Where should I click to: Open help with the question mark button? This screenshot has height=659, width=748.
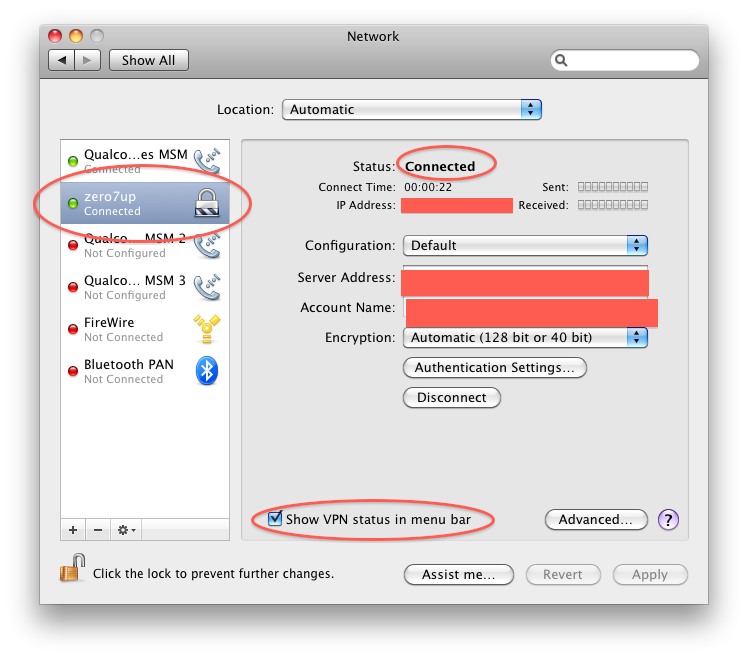pyautogui.click(x=668, y=519)
